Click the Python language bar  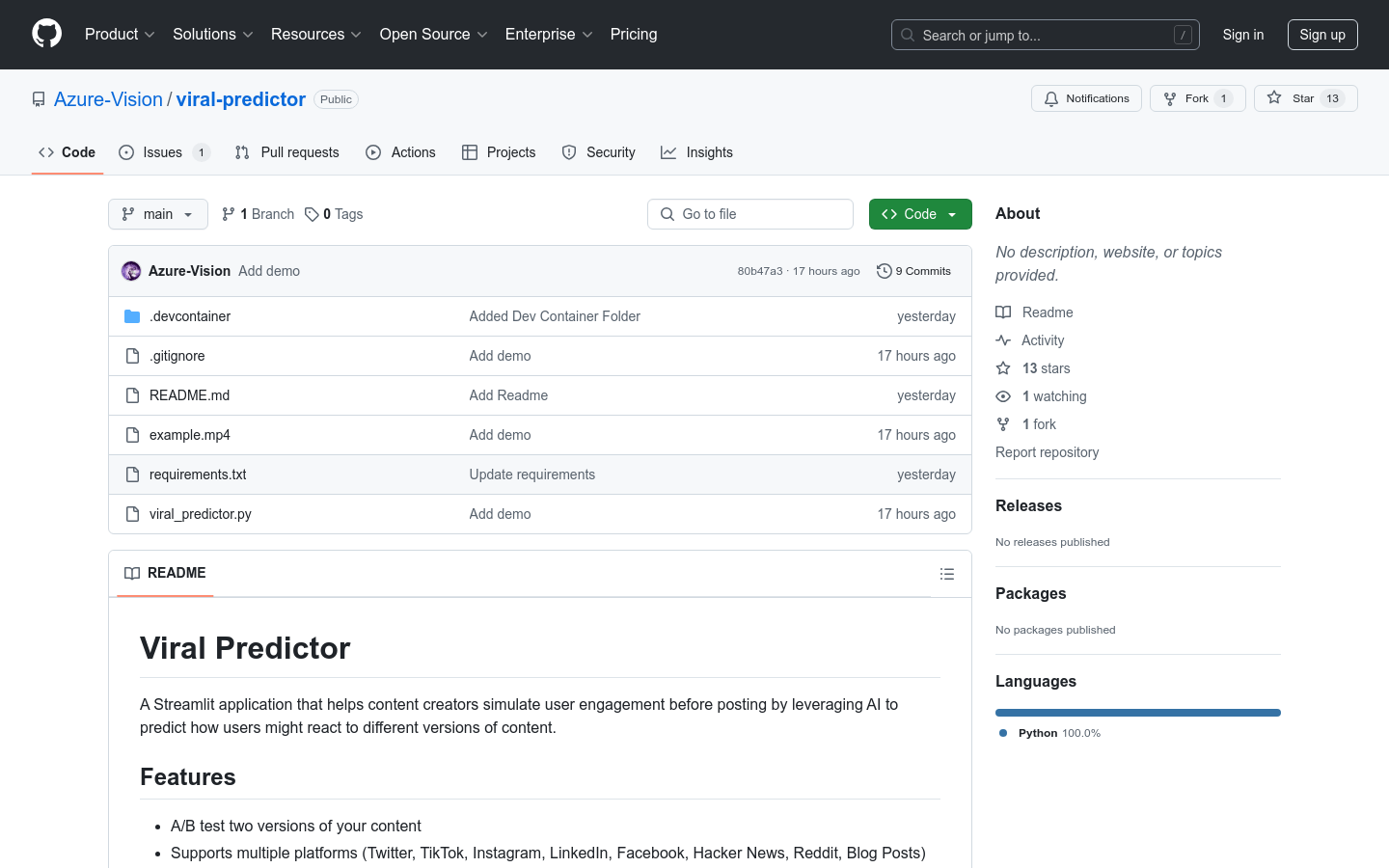(1137, 713)
